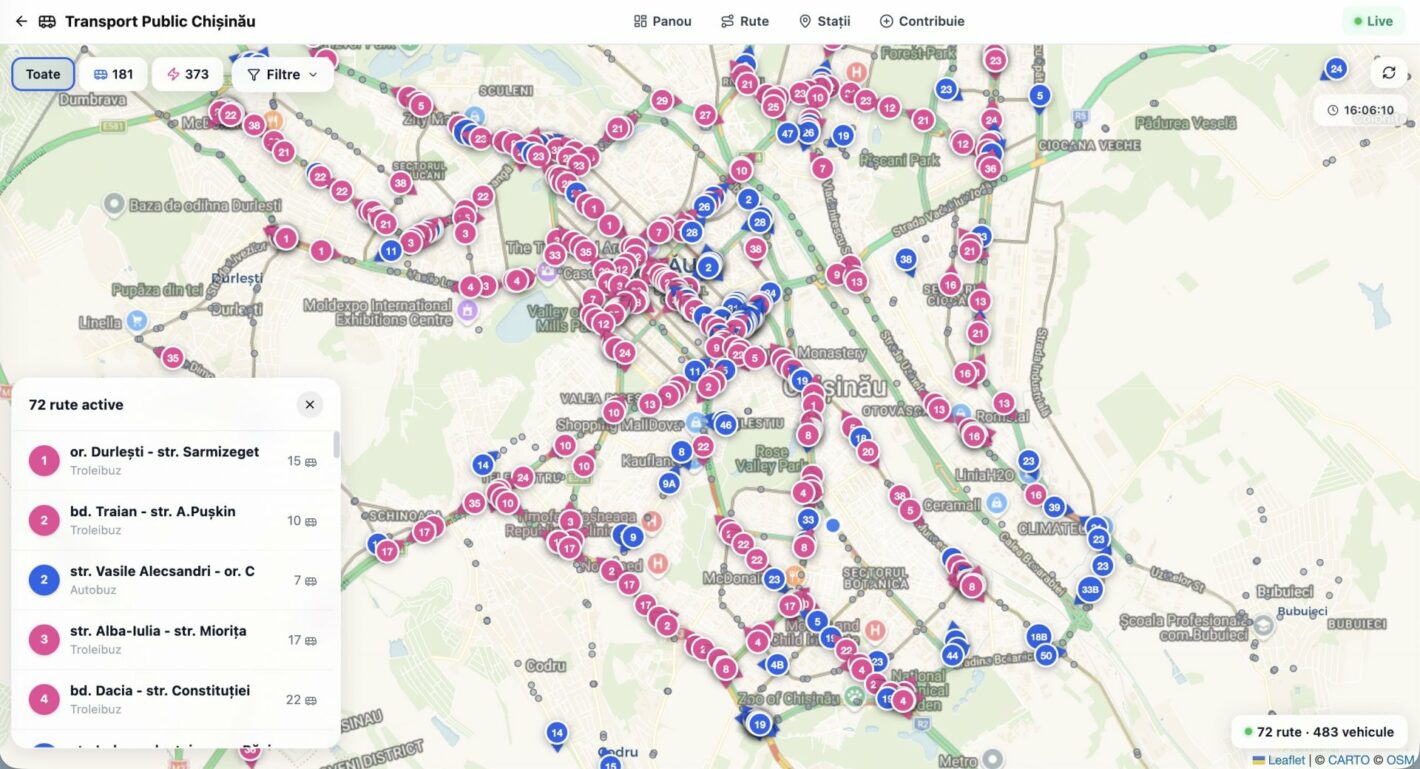Click blue bus marker 47 near Rîșcani
The height and width of the screenshot is (769, 1420).
coord(788,133)
